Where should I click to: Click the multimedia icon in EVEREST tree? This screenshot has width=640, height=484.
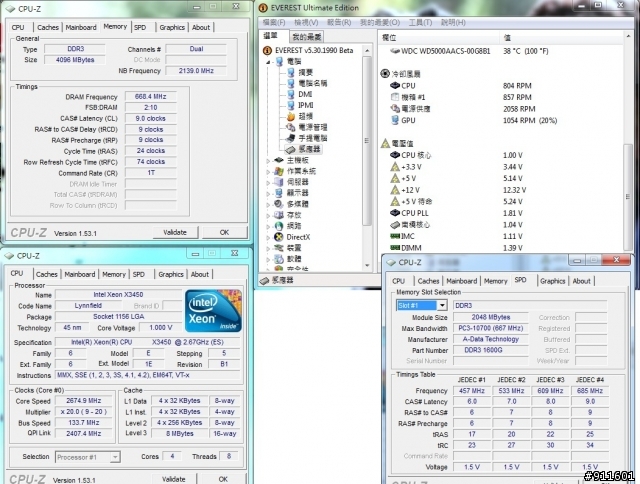pos(279,204)
